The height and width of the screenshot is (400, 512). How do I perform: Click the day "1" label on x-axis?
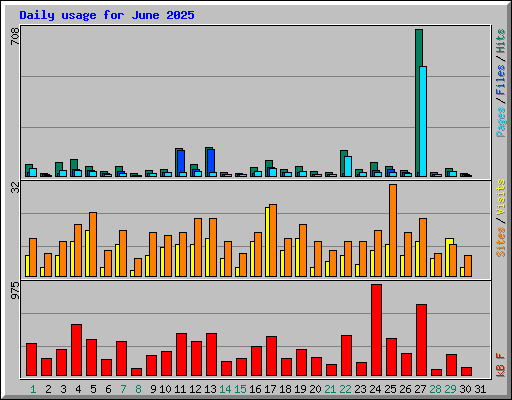pos(33,389)
